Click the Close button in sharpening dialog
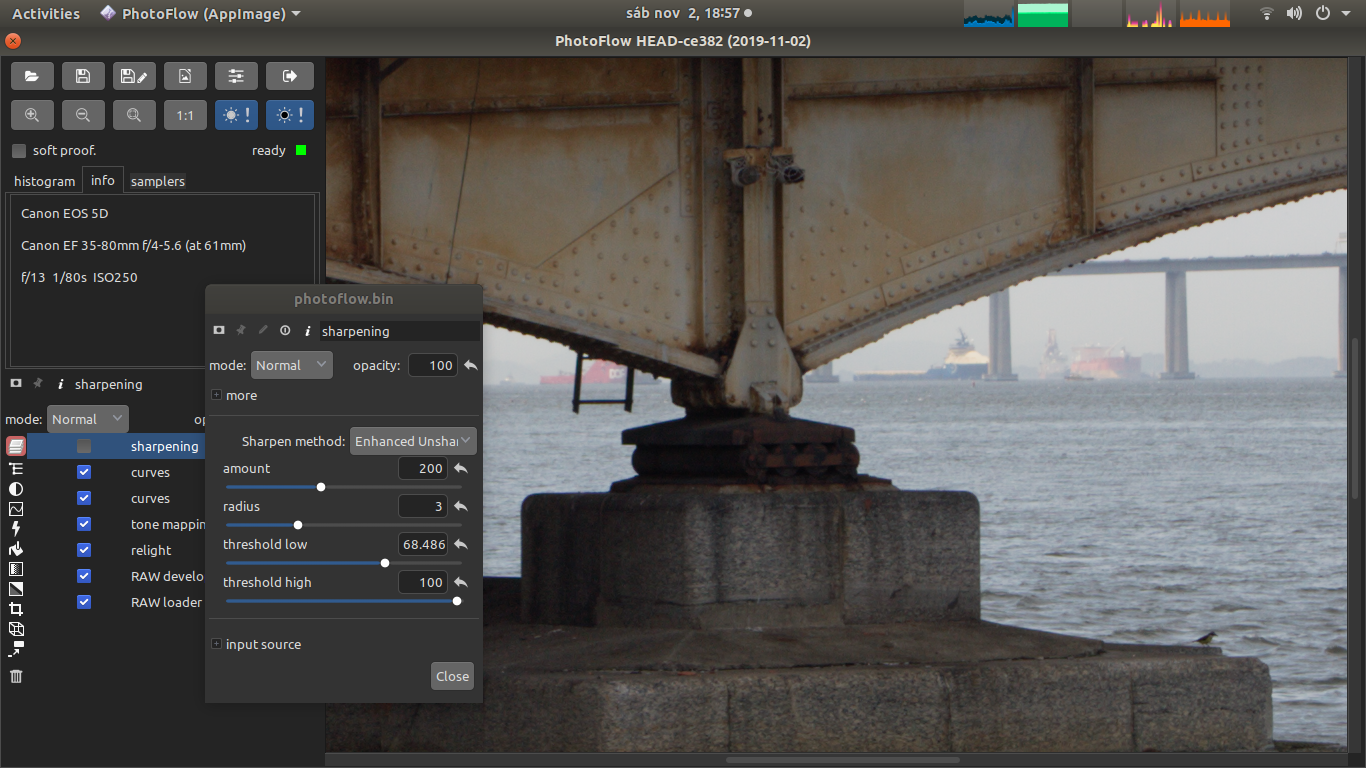This screenshot has width=1366, height=768. pyautogui.click(x=452, y=676)
